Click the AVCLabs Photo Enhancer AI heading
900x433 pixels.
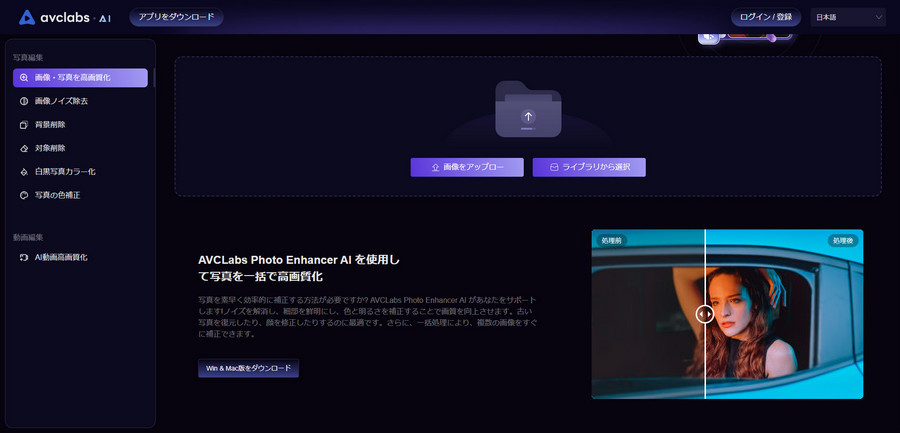pyautogui.click(x=298, y=268)
